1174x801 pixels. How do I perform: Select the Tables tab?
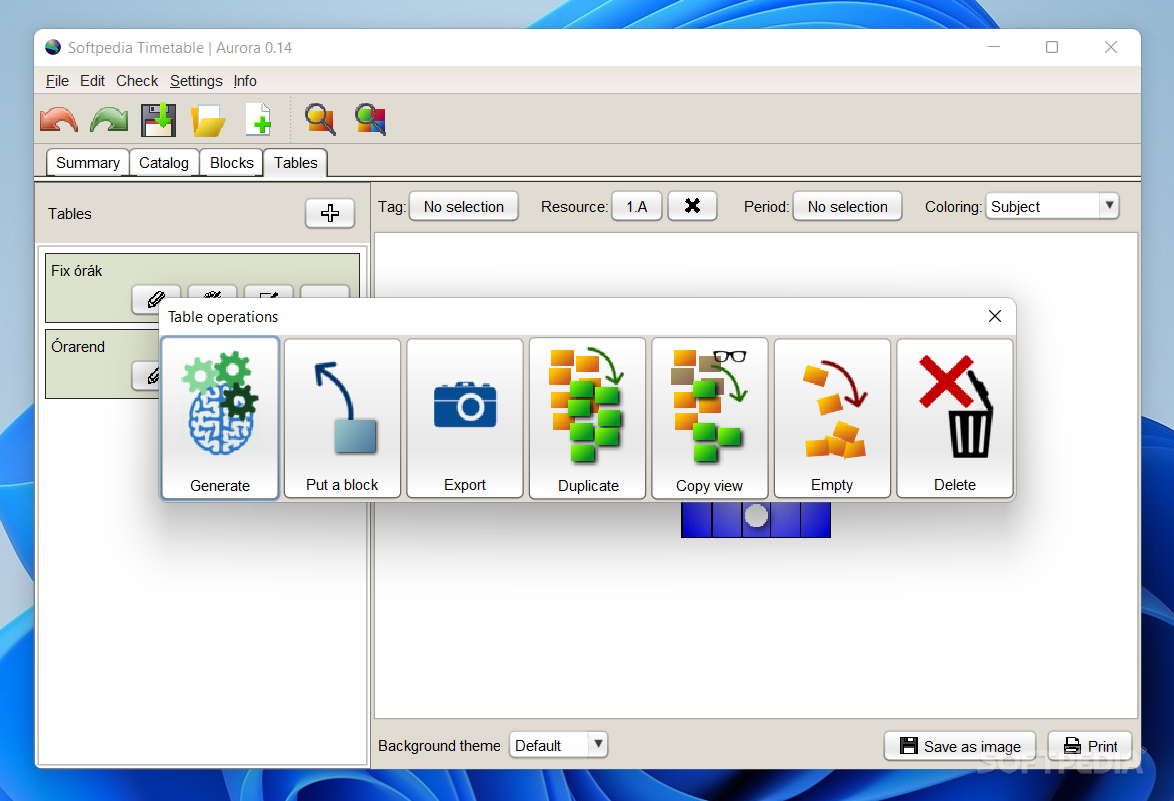296,162
